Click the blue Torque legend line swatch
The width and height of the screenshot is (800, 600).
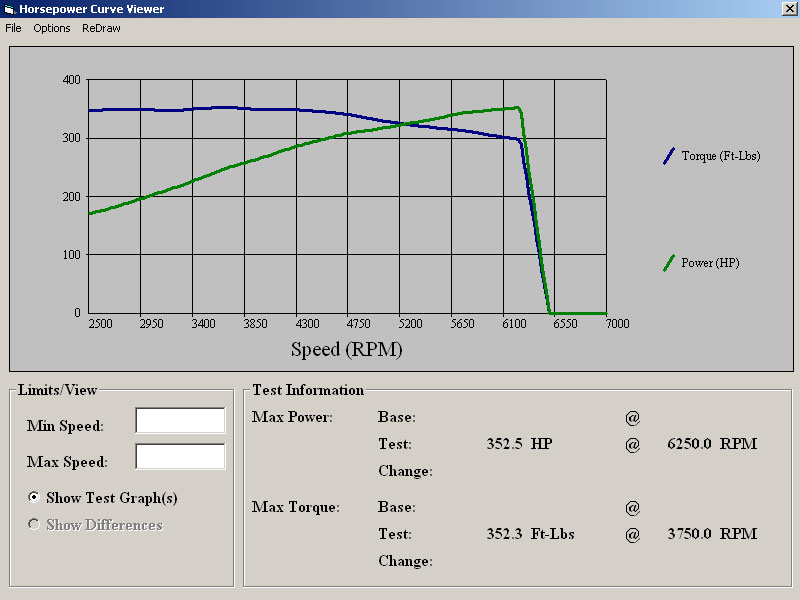(669, 156)
